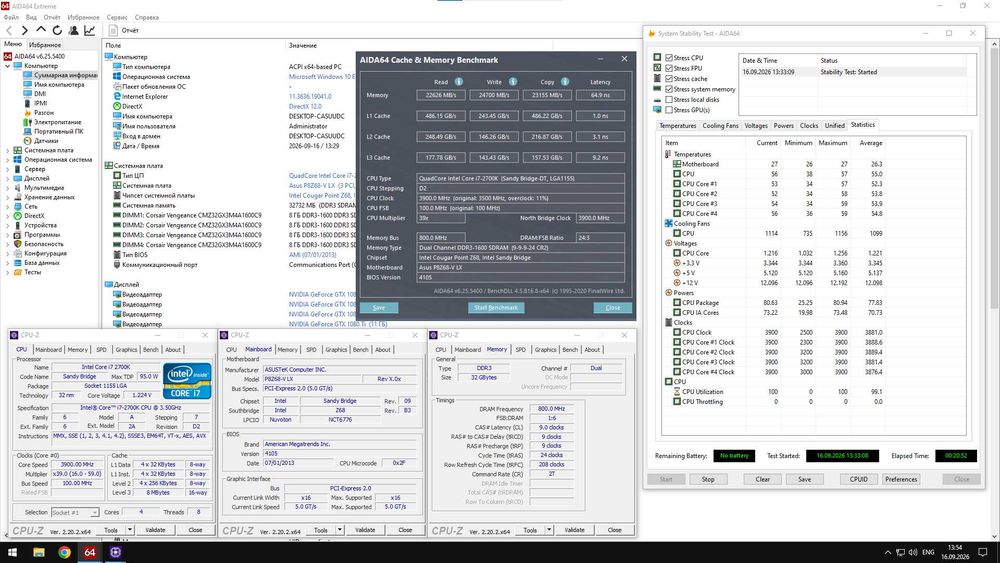Screen dimensions: 1000x563
Task: Click the info icon next to Write column
Action: pyautogui.click(x=513, y=82)
